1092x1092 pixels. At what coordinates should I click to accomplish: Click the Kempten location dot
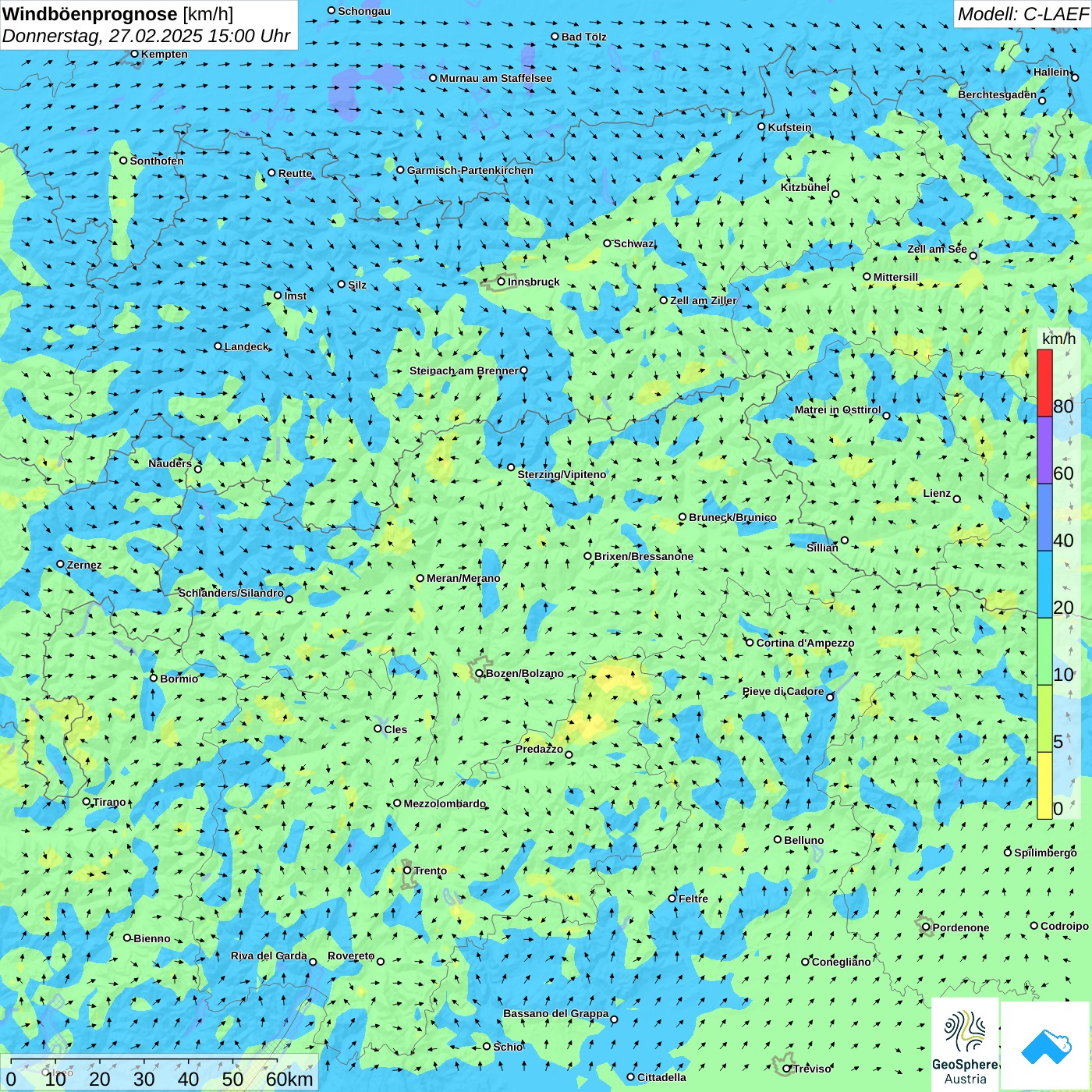(x=135, y=54)
